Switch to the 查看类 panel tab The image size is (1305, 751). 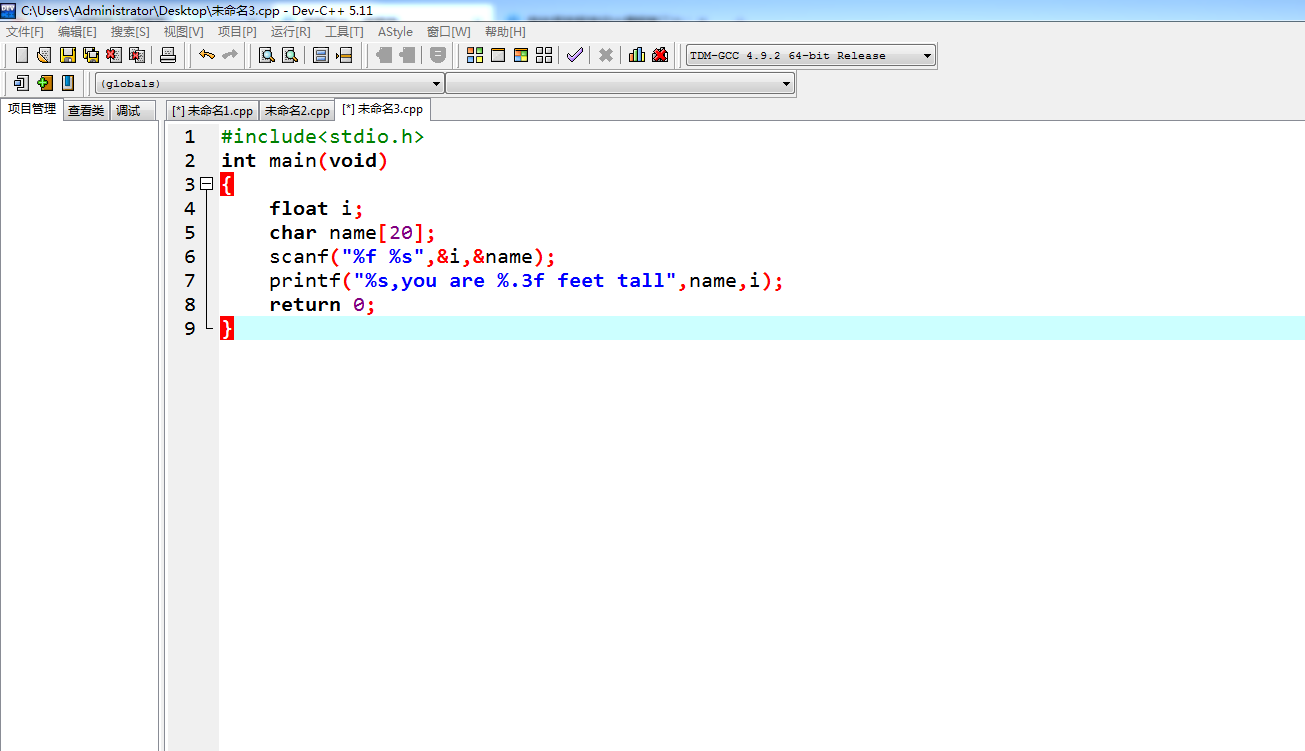pyautogui.click(x=86, y=111)
